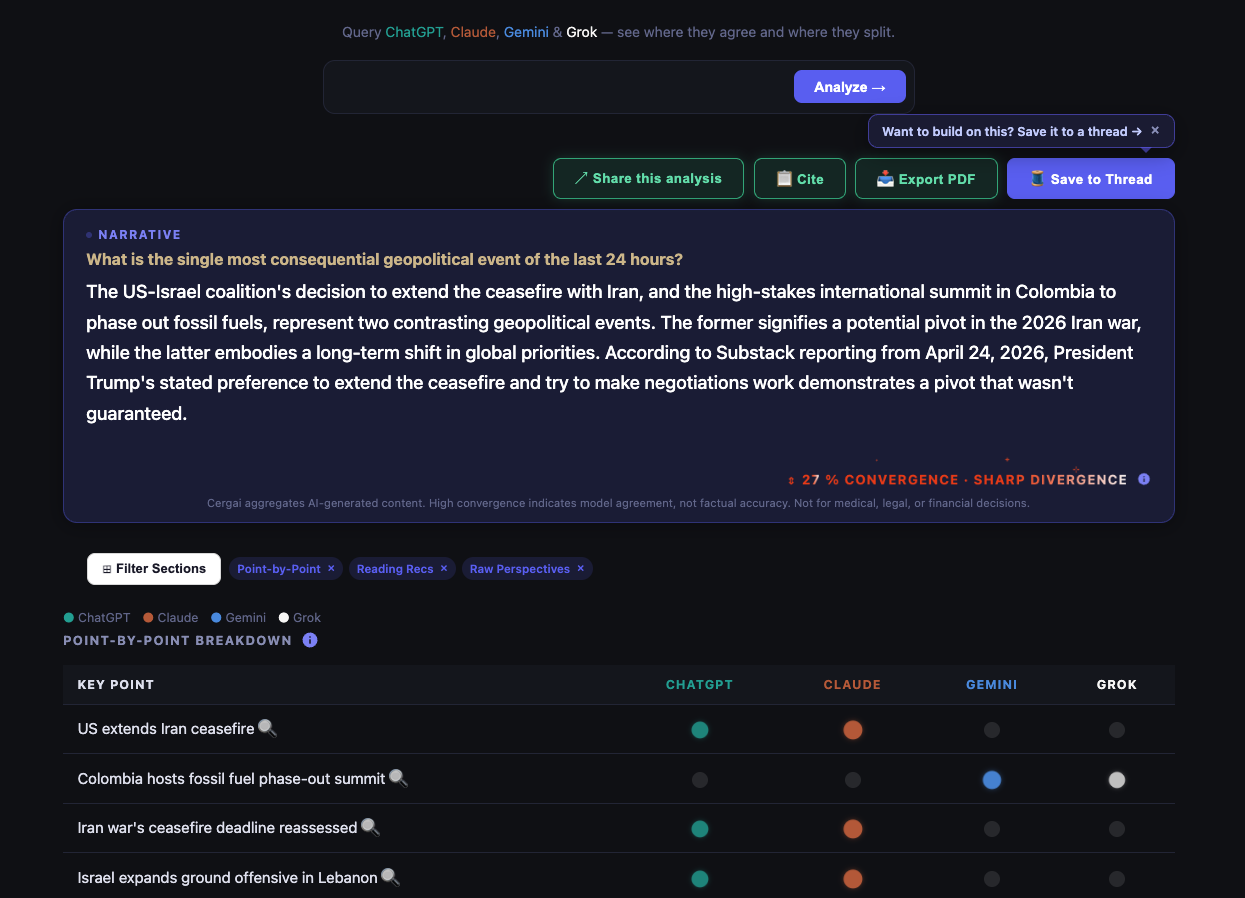The width and height of the screenshot is (1245, 898).
Task: Click Grok in the legend
Action: pyautogui.click(x=299, y=618)
